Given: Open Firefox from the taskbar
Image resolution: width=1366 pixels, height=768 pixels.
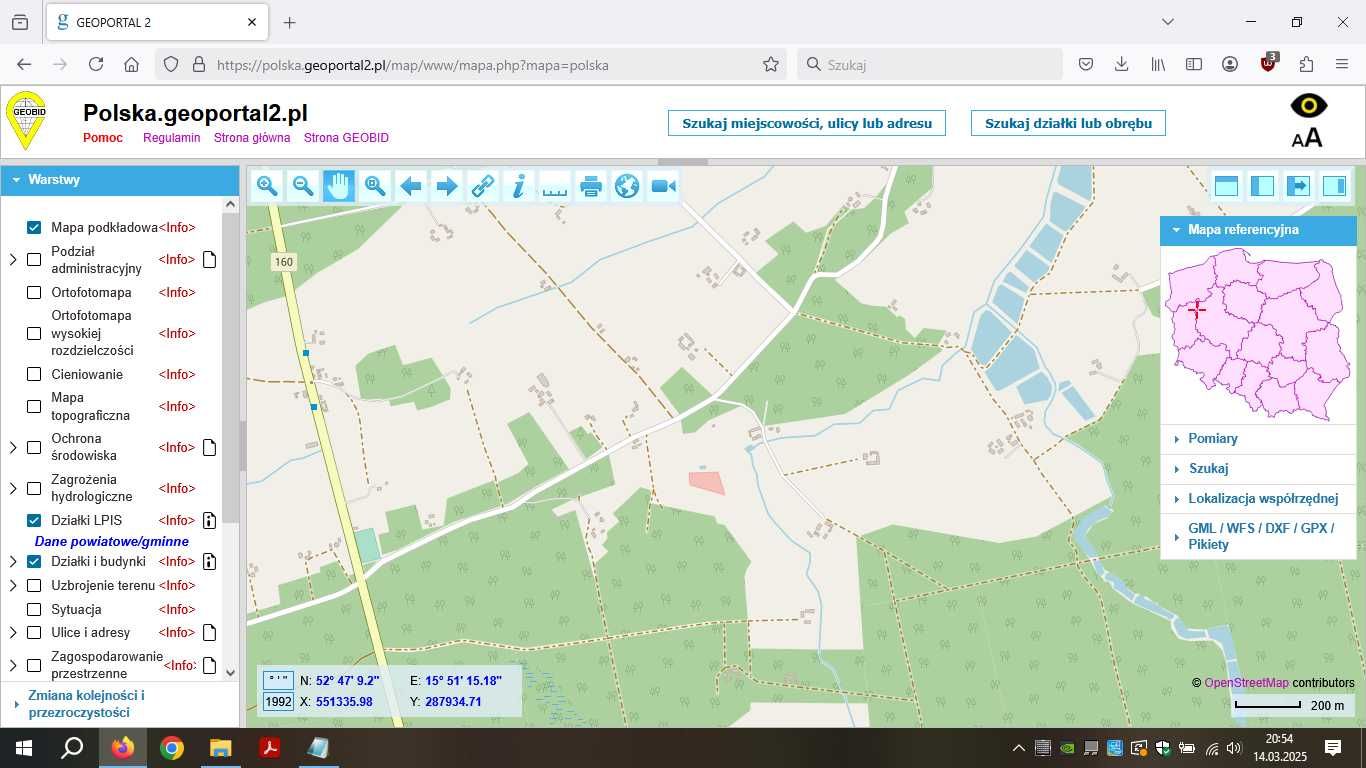Looking at the screenshot, I should 123,747.
